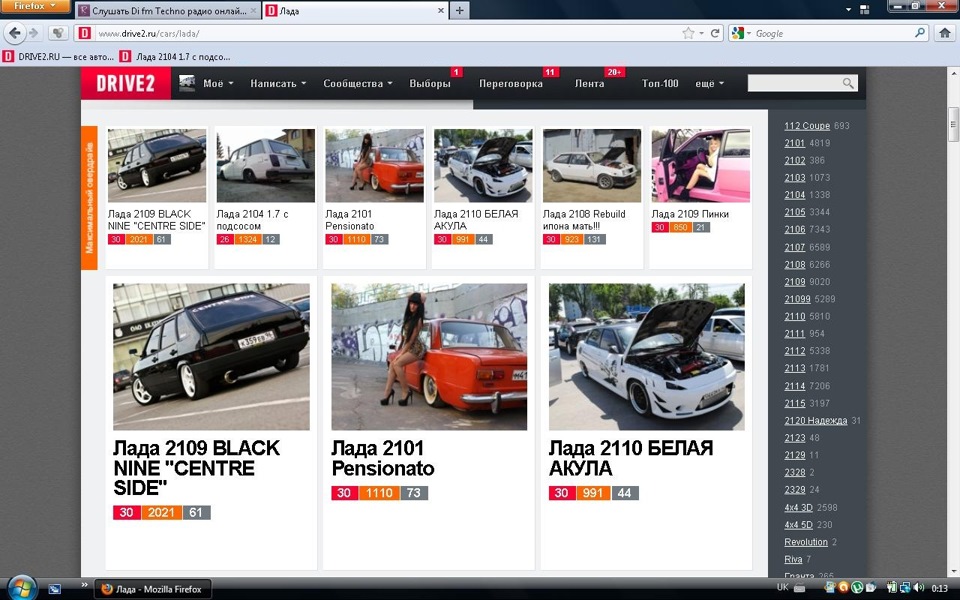This screenshot has height=600, width=960.
Task: Click small Лада 2104 1.7 с подсосом thumbnail
Action: 266,165
